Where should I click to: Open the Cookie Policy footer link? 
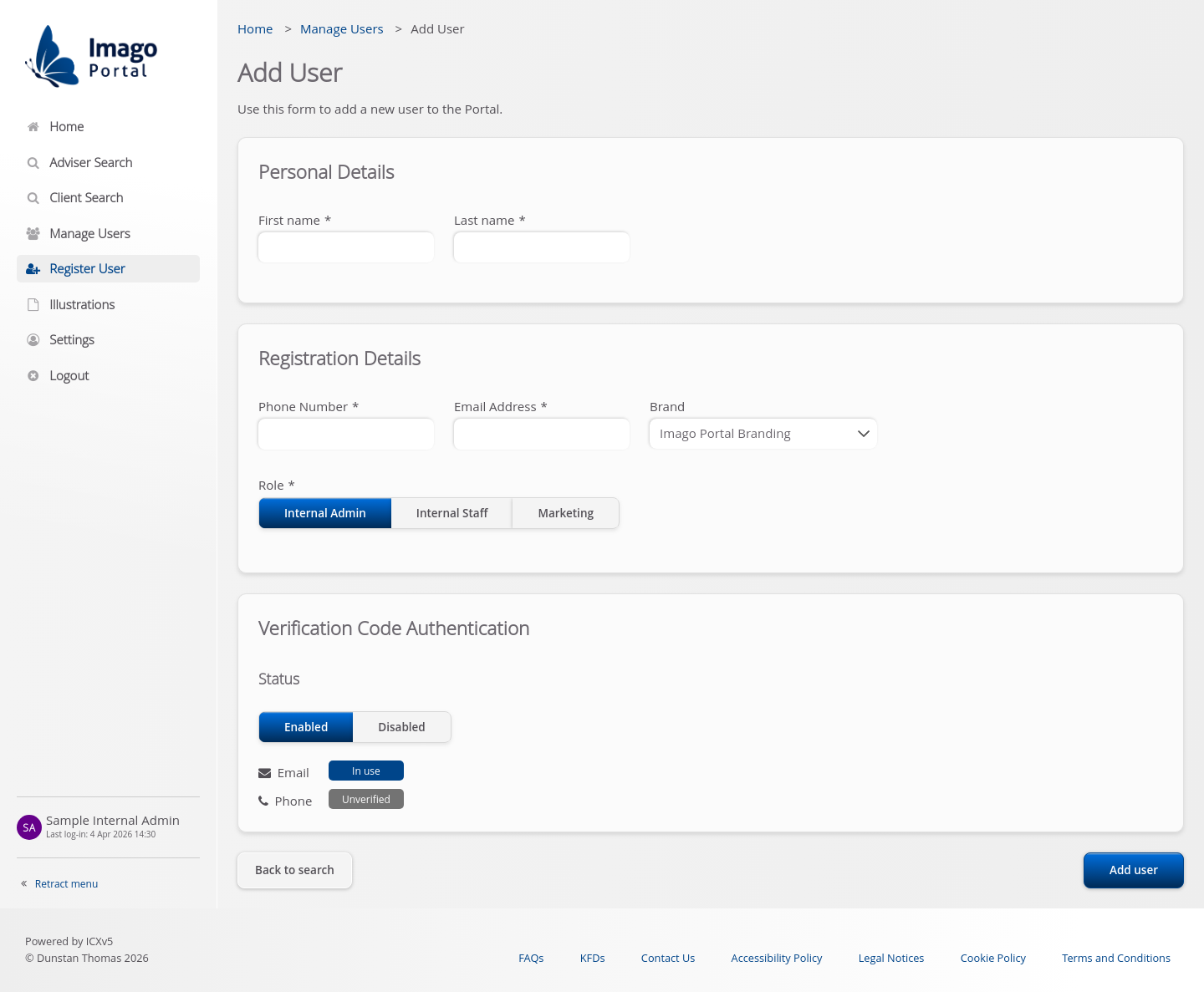(x=993, y=959)
